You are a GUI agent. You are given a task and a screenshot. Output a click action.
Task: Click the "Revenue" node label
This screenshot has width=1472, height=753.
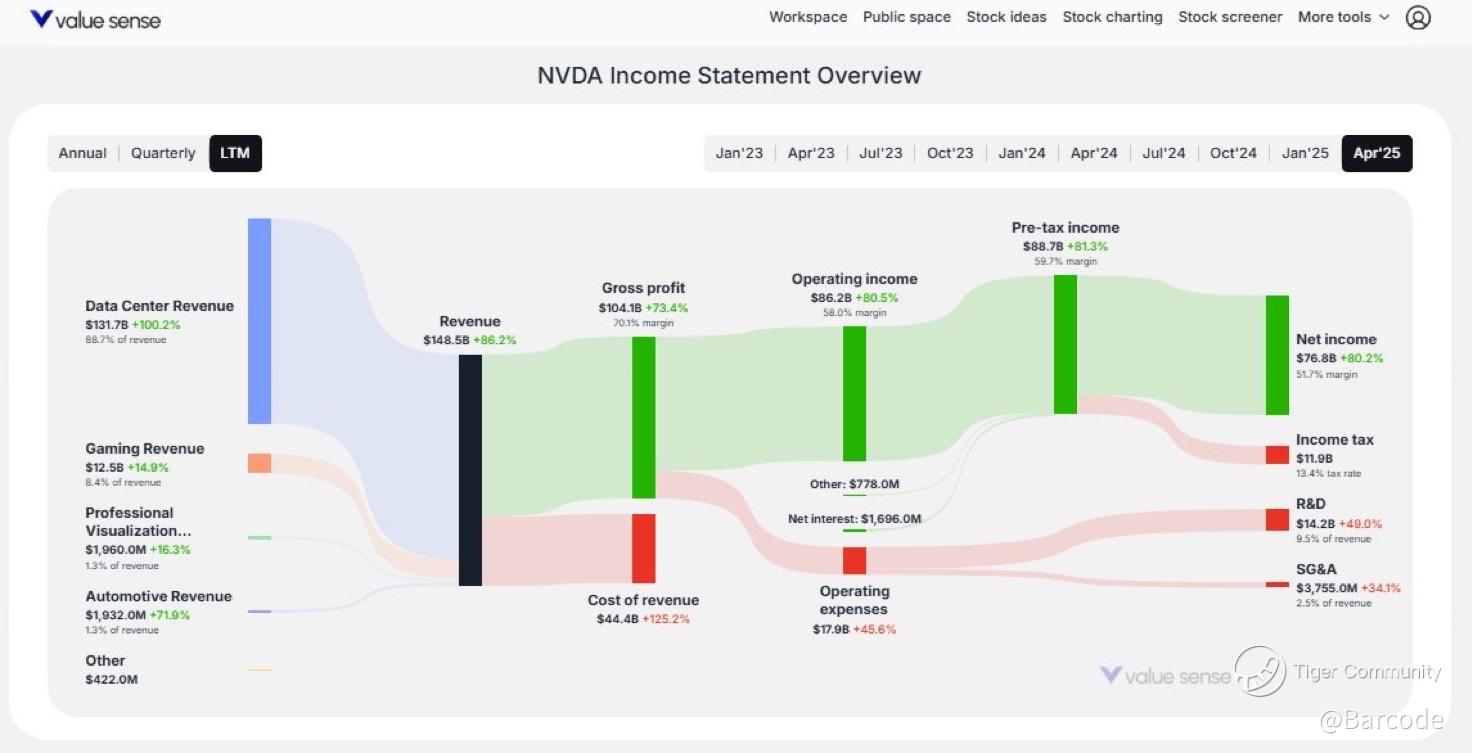coord(470,321)
